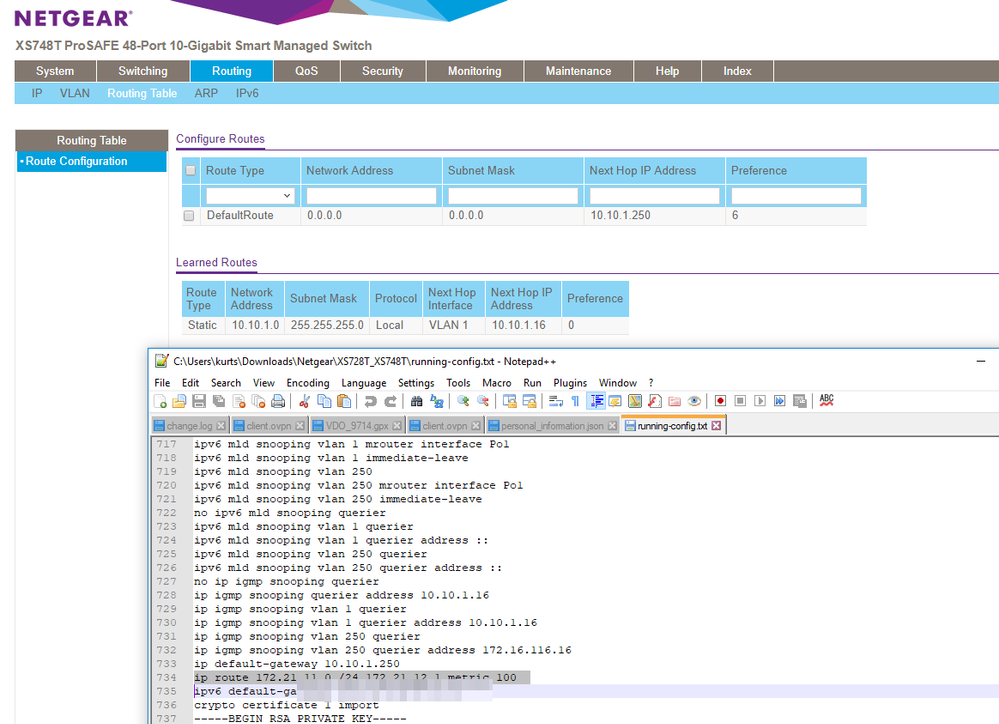
Task: Click the Zoom In toolbar icon
Action: point(462,401)
